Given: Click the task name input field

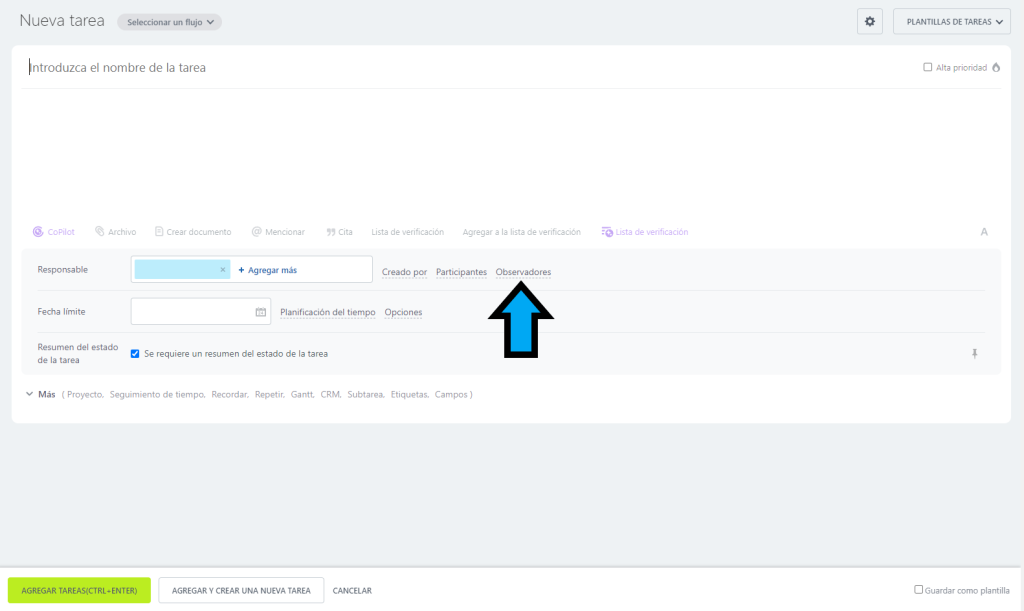Looking at the screenshot, I should (x=400, y=68).
